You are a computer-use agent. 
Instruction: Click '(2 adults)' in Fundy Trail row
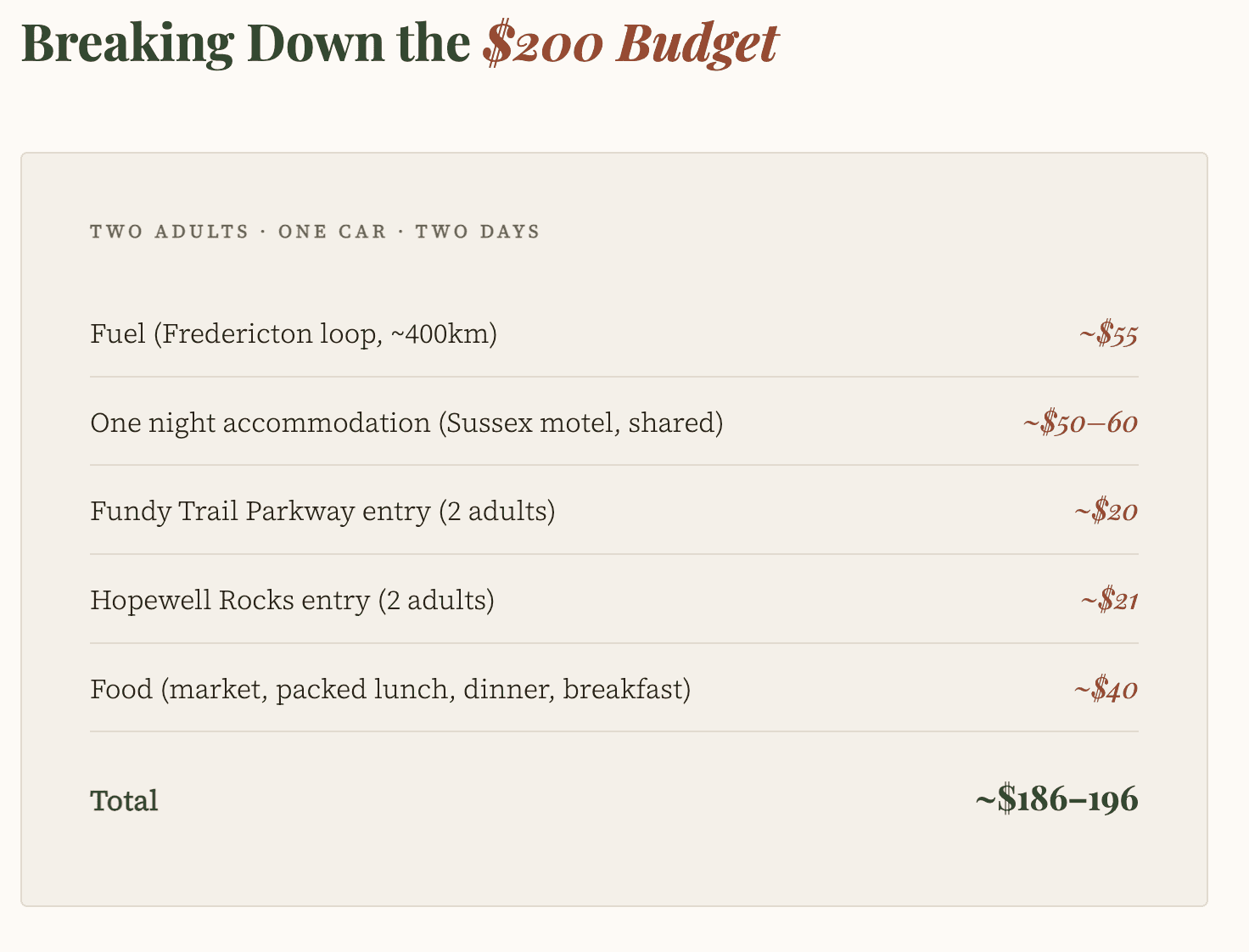coord(497,512)
